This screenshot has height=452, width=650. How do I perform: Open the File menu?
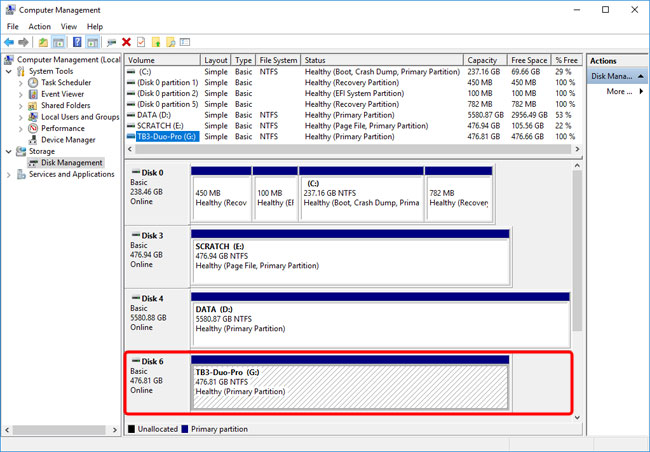pyautogui.click(x=12, y=27)
